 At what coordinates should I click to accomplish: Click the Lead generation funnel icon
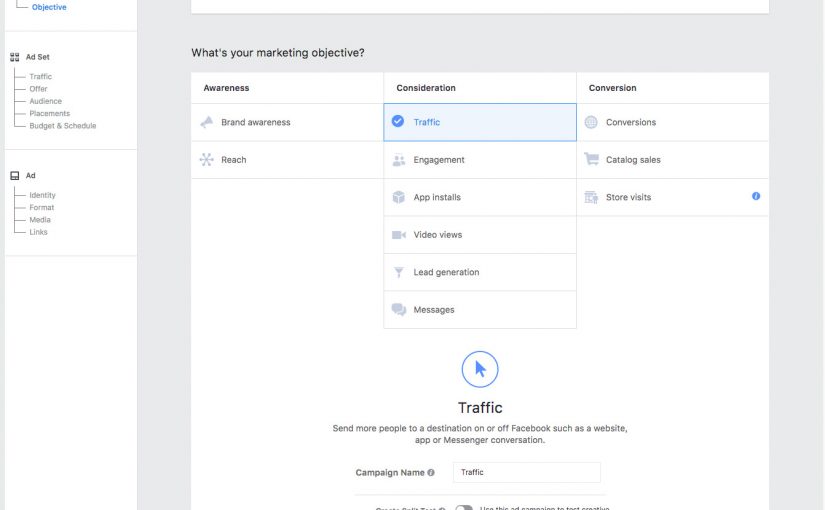point(399,272)
